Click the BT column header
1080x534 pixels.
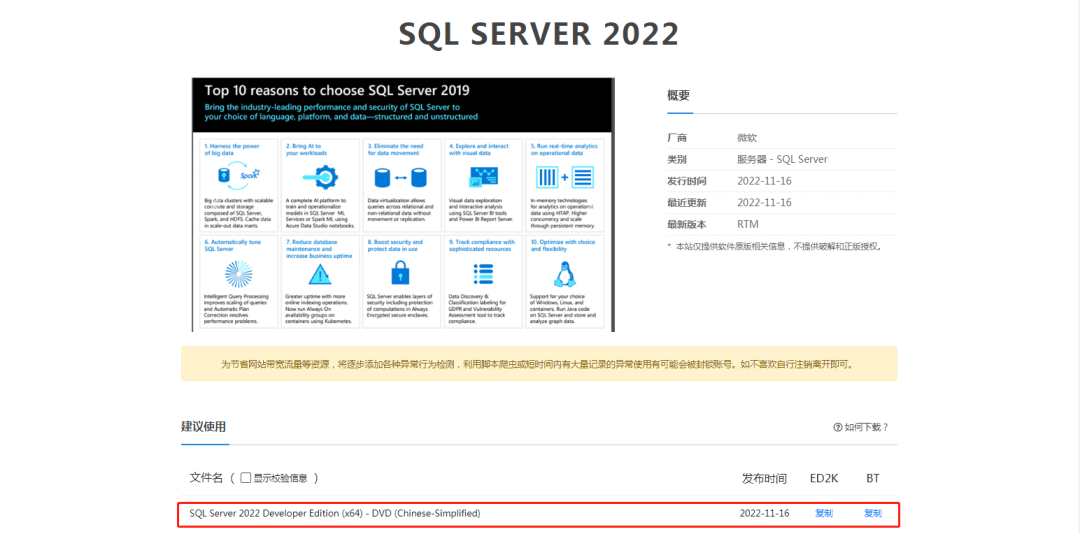point(873,478)
